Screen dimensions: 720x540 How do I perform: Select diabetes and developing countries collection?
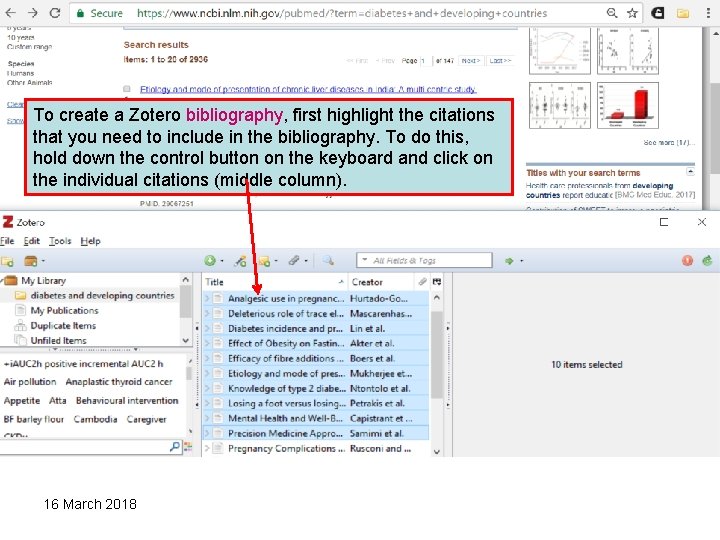click(102, 296)
